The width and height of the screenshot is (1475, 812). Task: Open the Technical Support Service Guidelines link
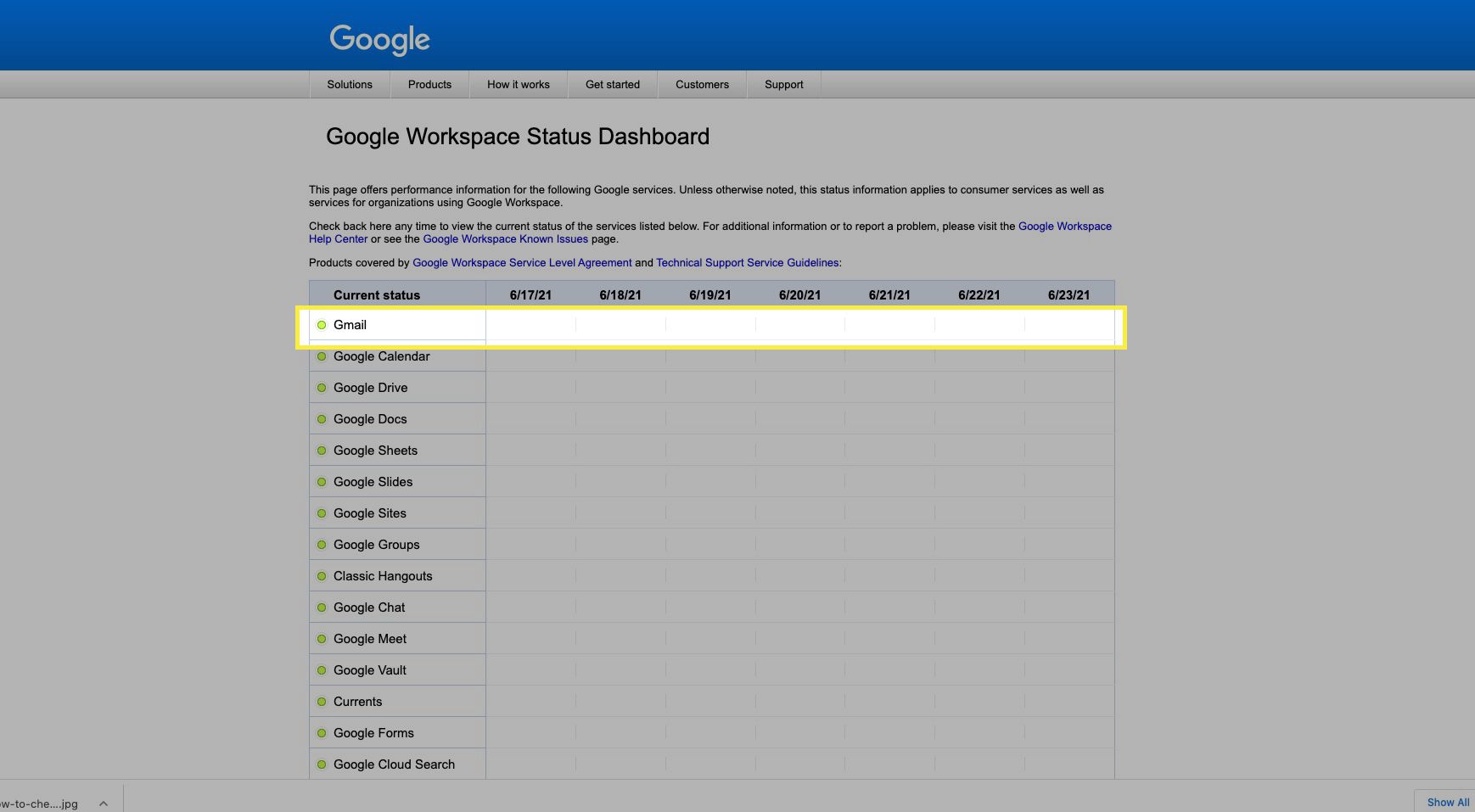(747, 263)
